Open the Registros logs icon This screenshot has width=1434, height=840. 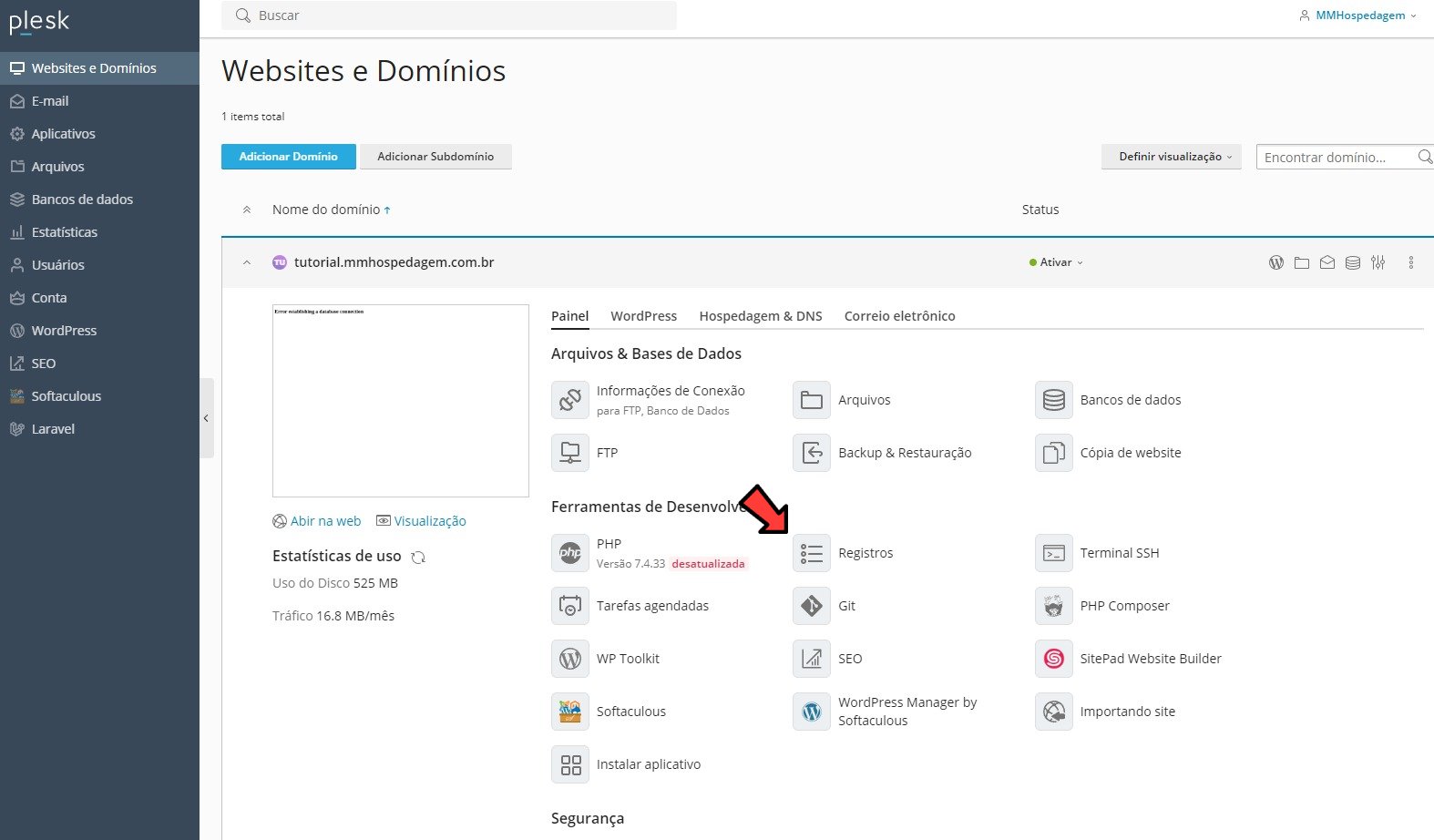coord(812,553)
